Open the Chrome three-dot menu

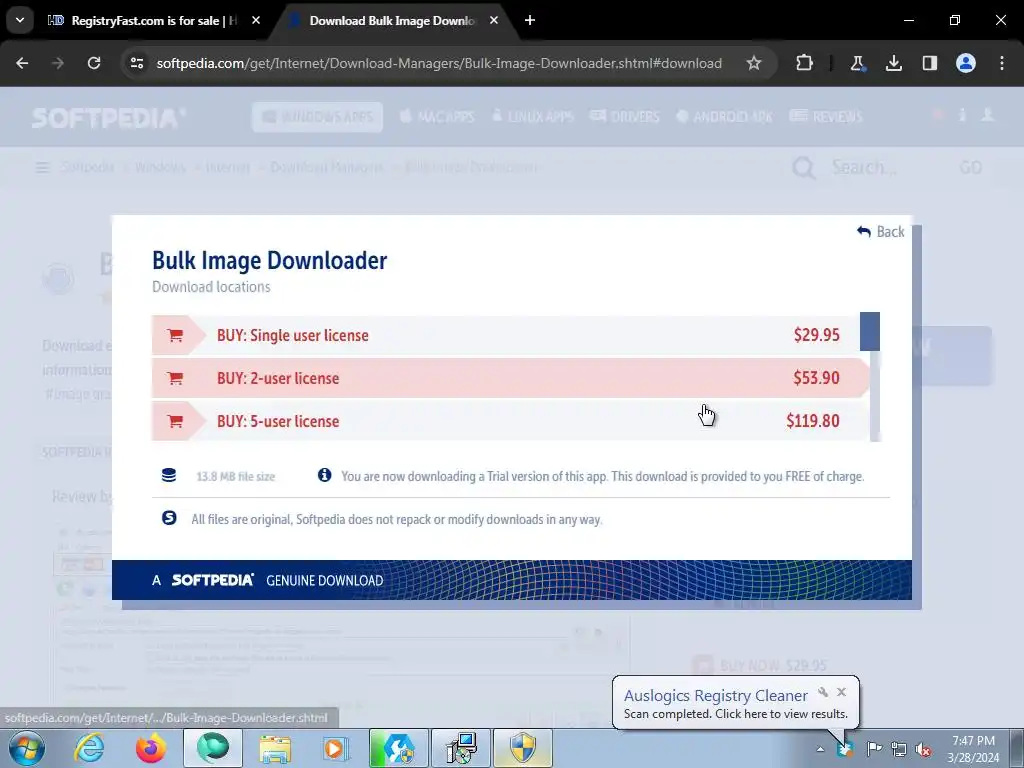1002,63
